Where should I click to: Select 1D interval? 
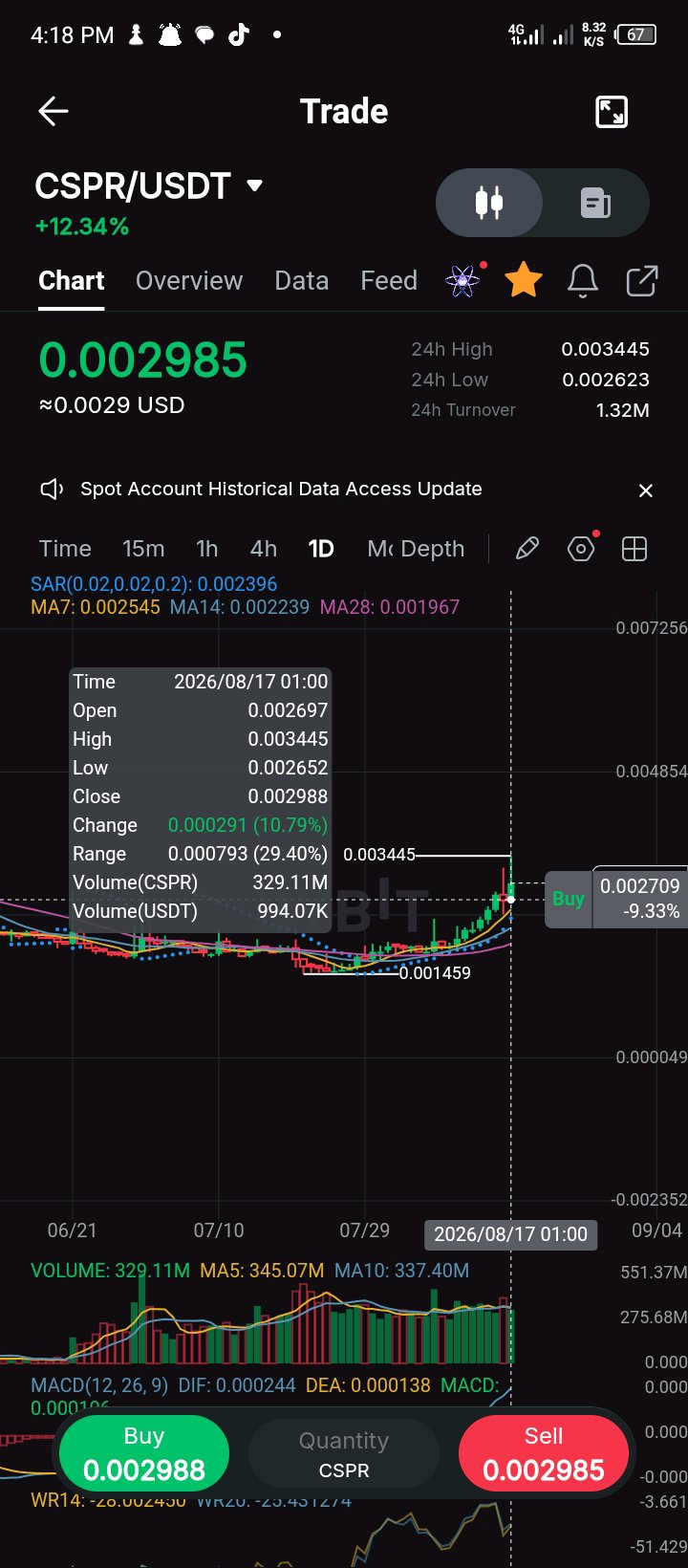point(321,549)
